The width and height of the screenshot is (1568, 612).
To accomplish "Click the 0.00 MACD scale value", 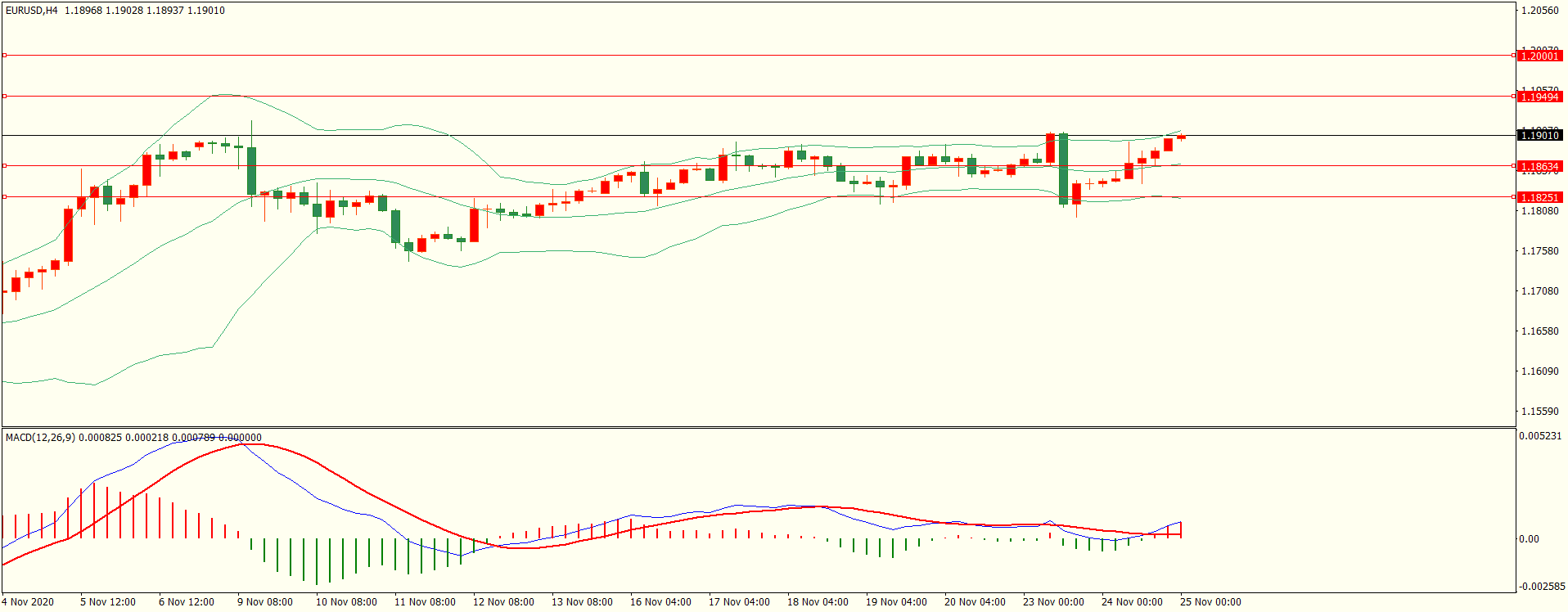I will tap(1529, 539).
